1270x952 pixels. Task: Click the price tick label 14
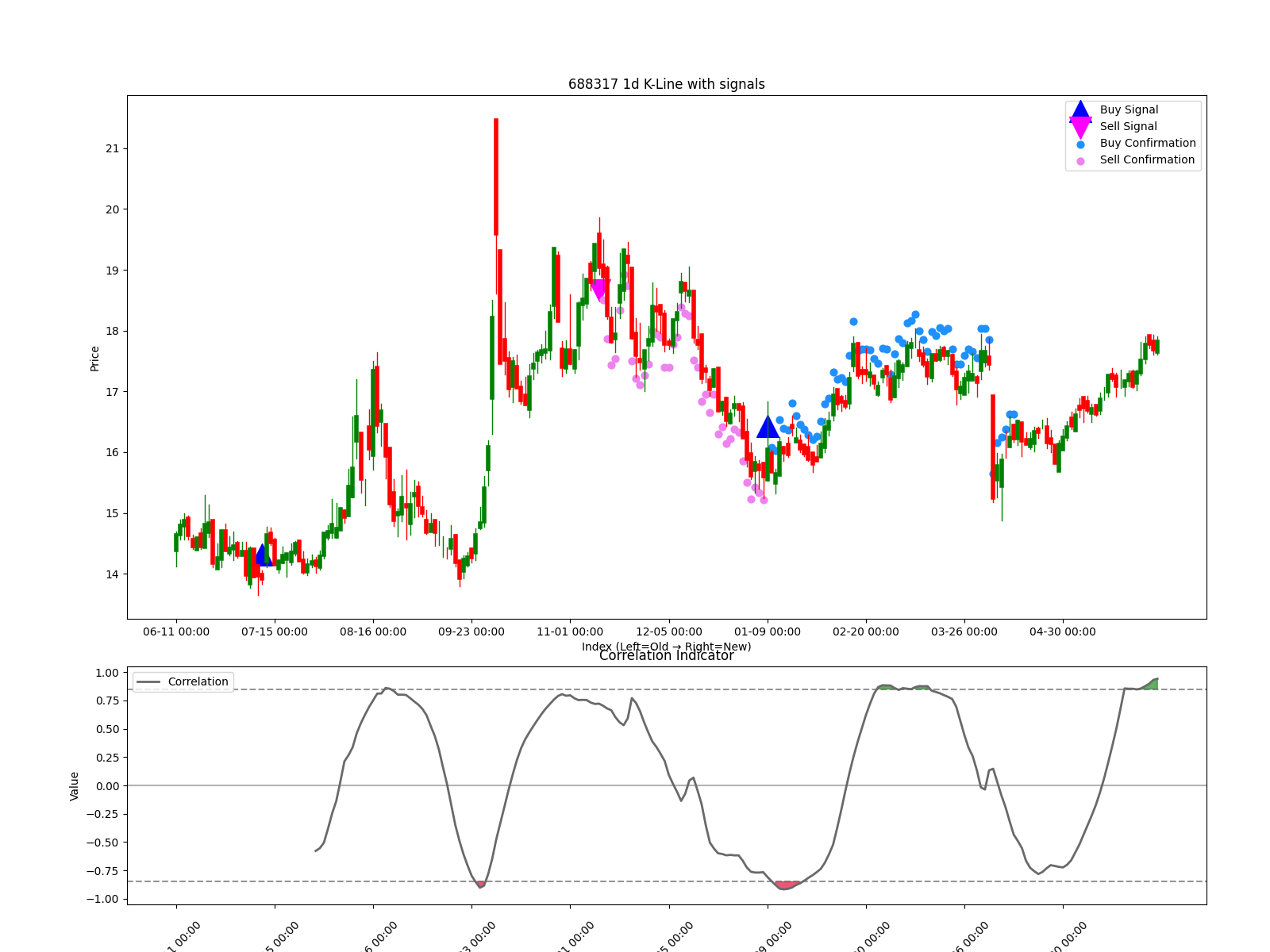coord(112,574)
